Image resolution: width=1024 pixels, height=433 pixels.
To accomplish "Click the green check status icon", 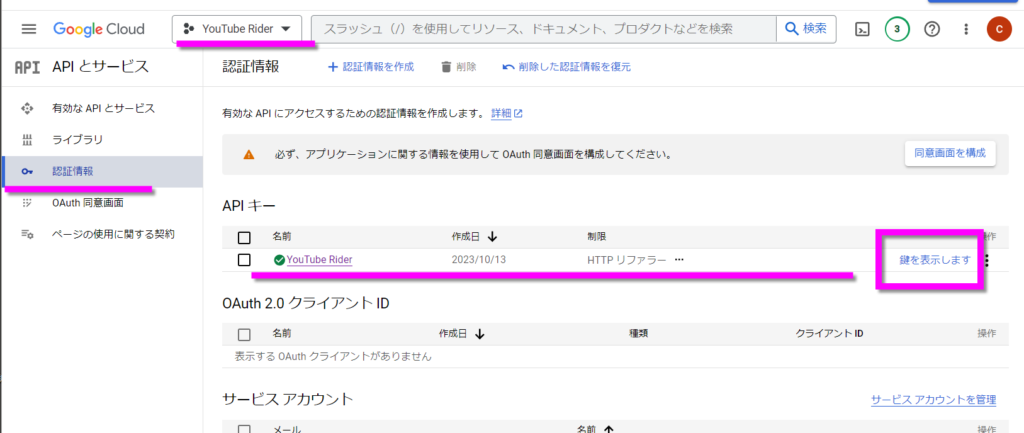I will pos(279,260).
